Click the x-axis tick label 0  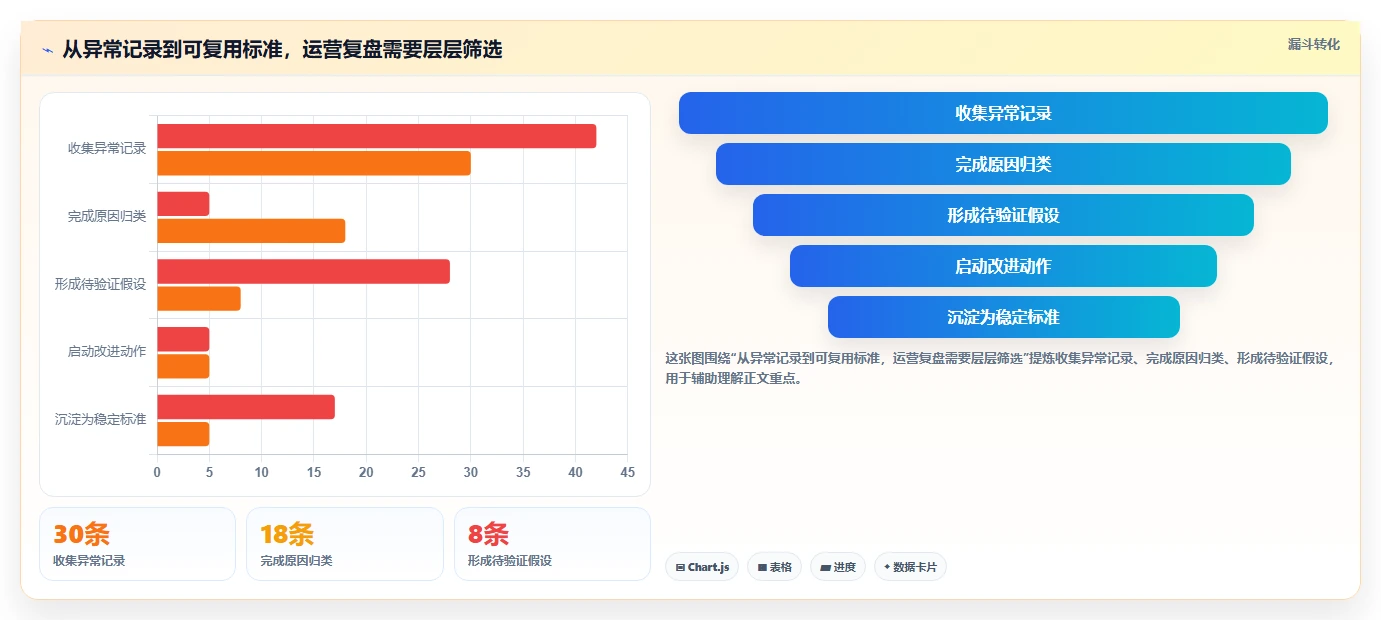[157, 472]
